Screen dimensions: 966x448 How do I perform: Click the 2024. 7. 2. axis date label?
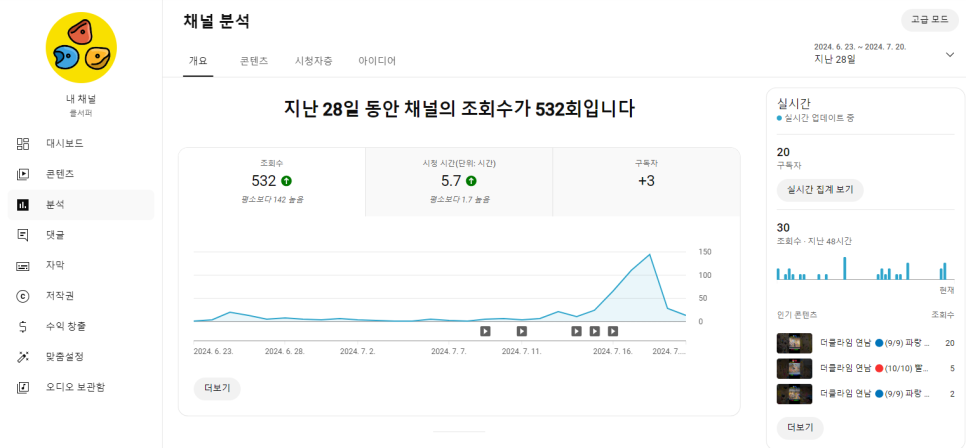click(x=358, y=351)
